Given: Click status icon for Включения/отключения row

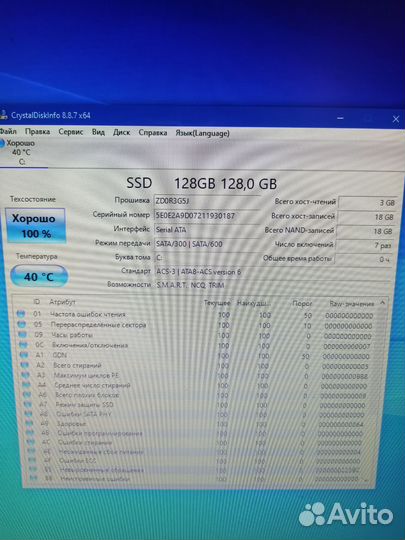Looking at the screenshot, I should click(23, 345).
